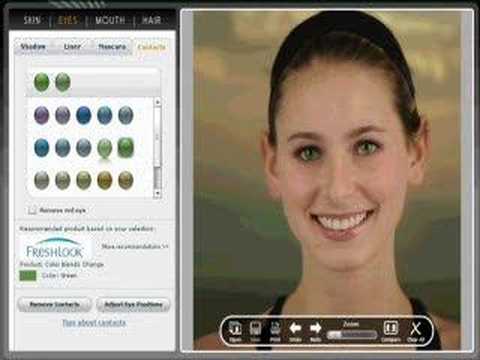Select the amber lens in bottom row

tap(105, 180)
